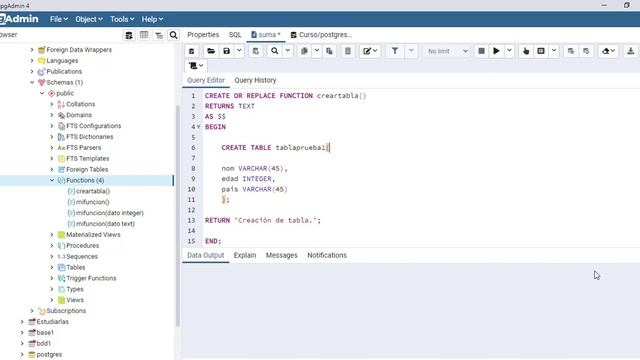The image size is (640, 360).
Task: Click the Rollback transaction icon
Action: point(586,51)
